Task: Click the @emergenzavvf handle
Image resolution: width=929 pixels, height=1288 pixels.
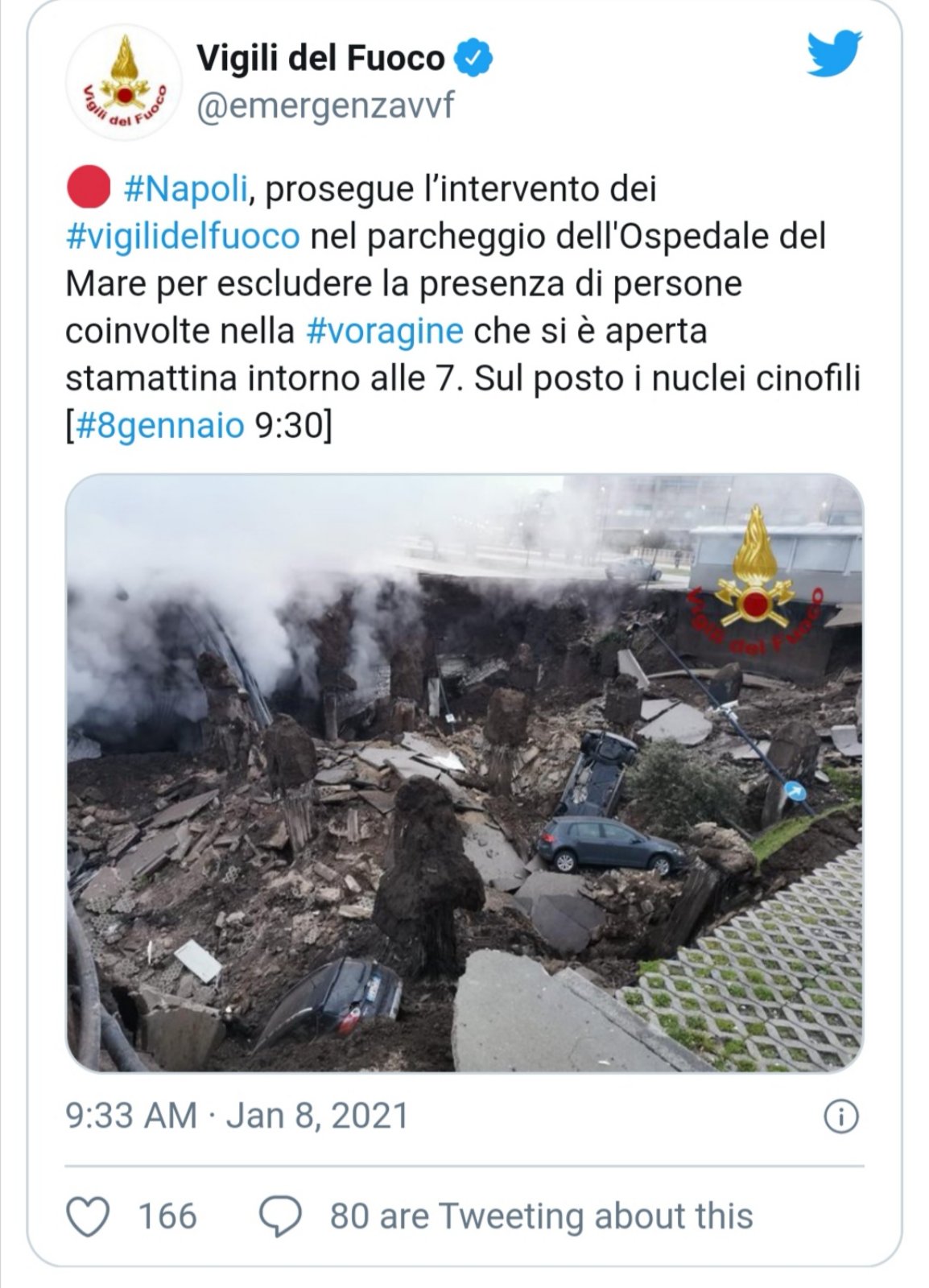Action: coord(326,105)
